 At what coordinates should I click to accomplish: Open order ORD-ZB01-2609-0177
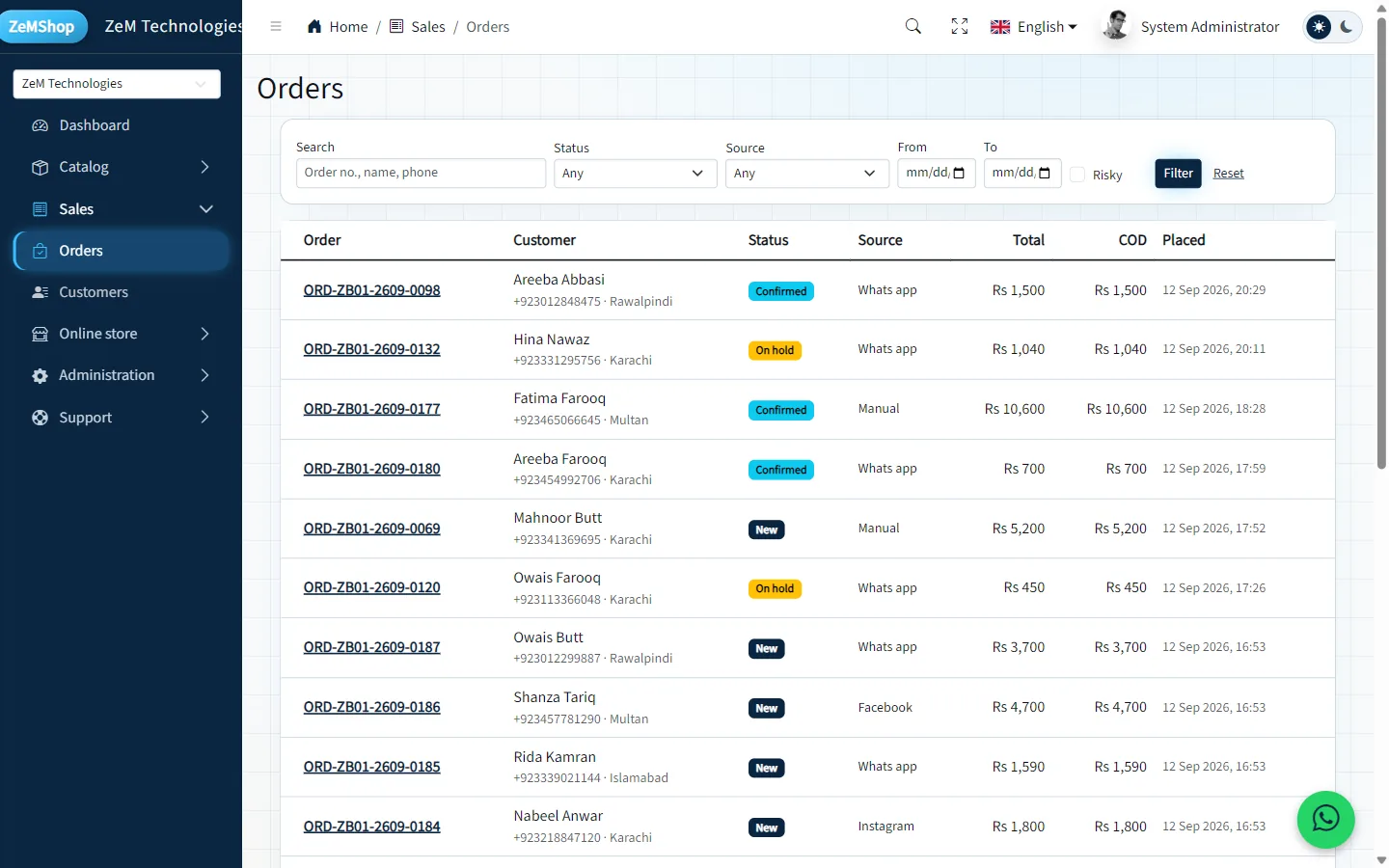(371, 409)
